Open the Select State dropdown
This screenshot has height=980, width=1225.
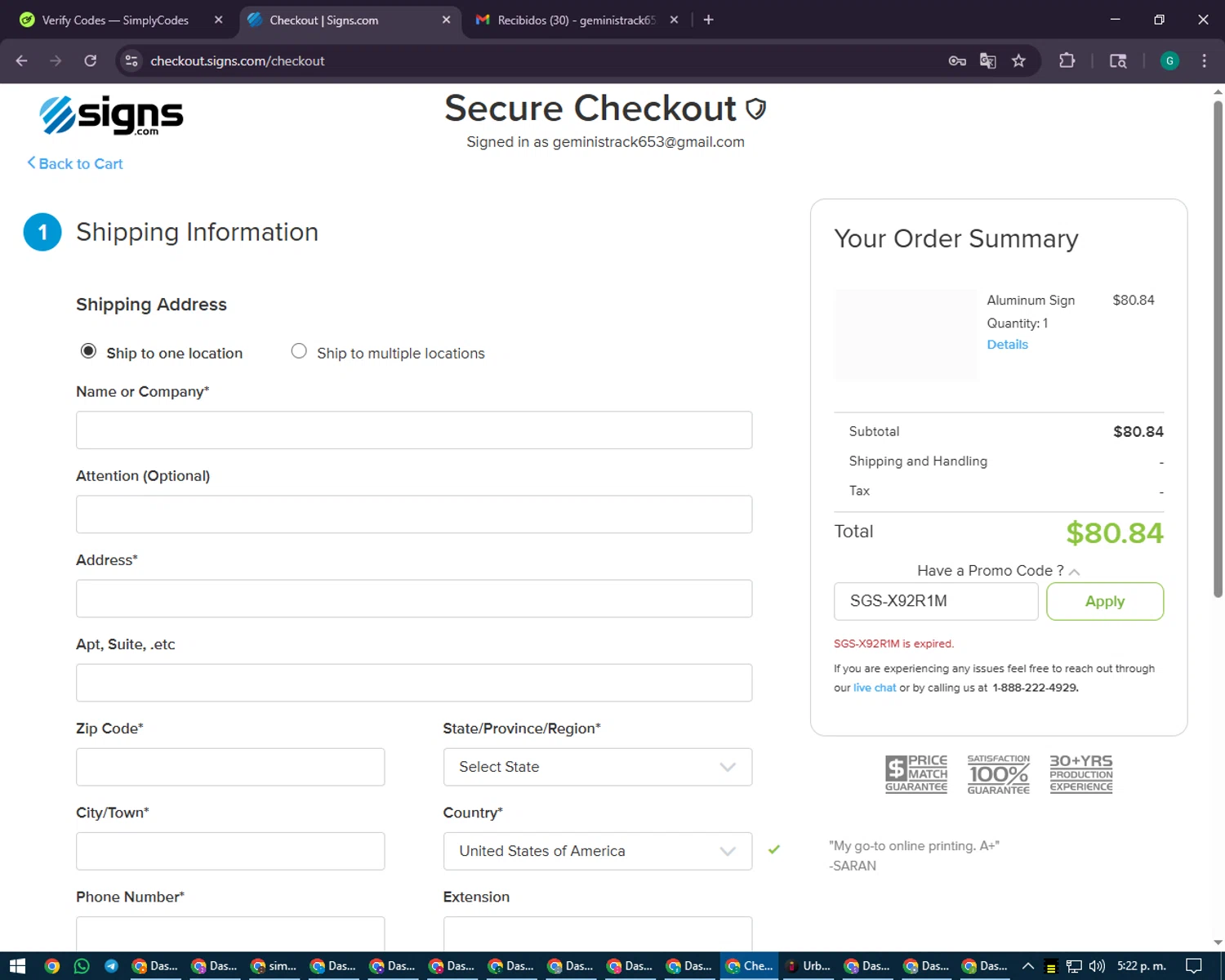pyautogui.click(x=597, y=767)
